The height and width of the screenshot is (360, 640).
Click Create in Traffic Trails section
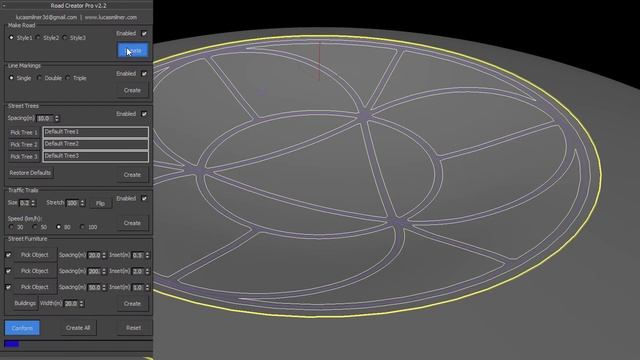pos(132,223)
